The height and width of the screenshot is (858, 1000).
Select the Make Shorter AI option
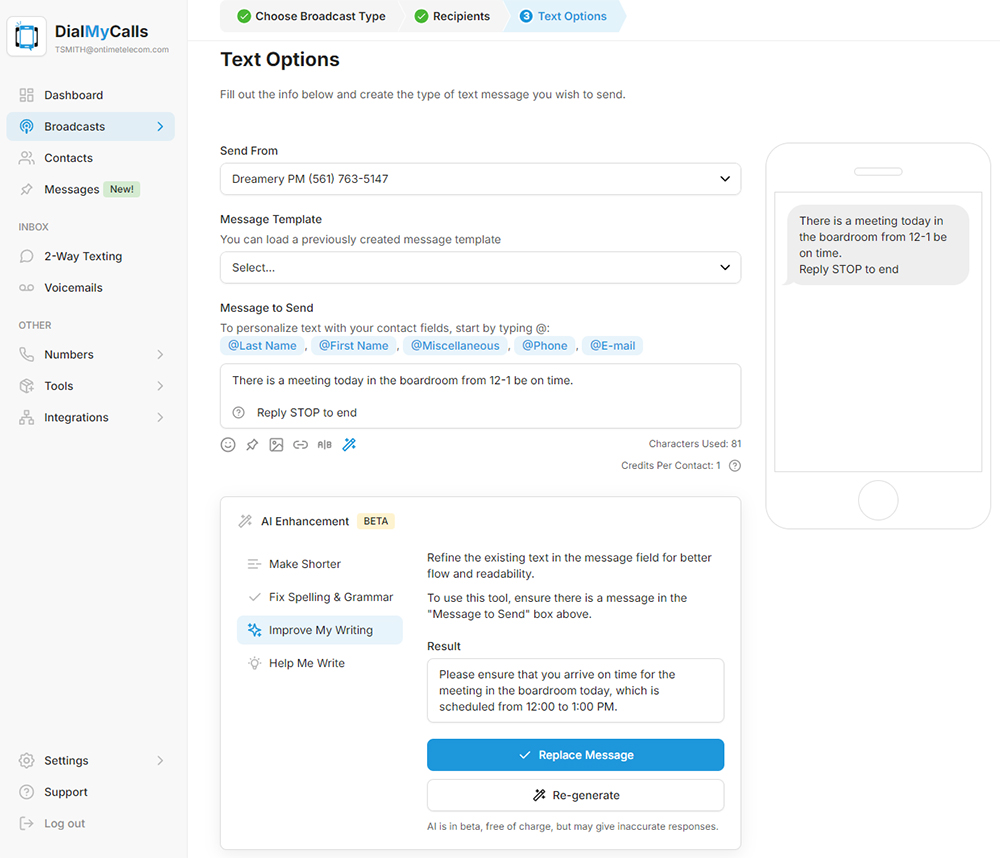click(304, 564)
